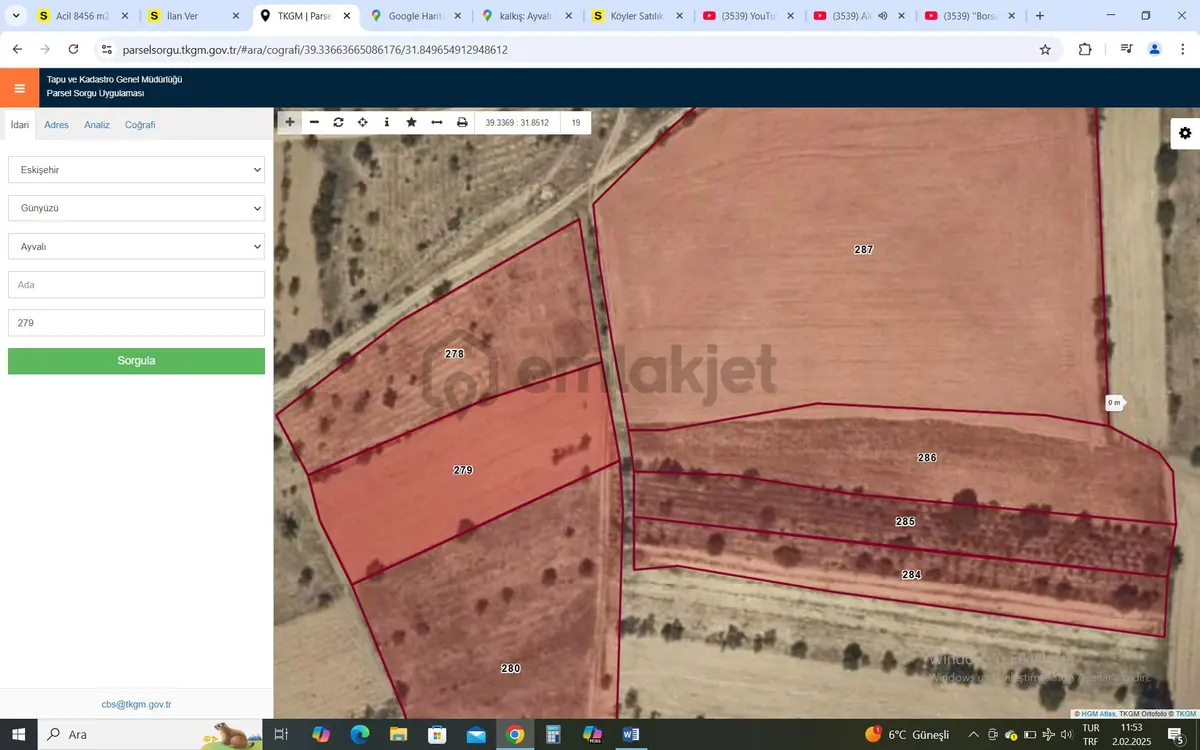1200x750 pixels.
Task: Expand the Ayvalı neighborhood dropdown
Action: point(136,246)
